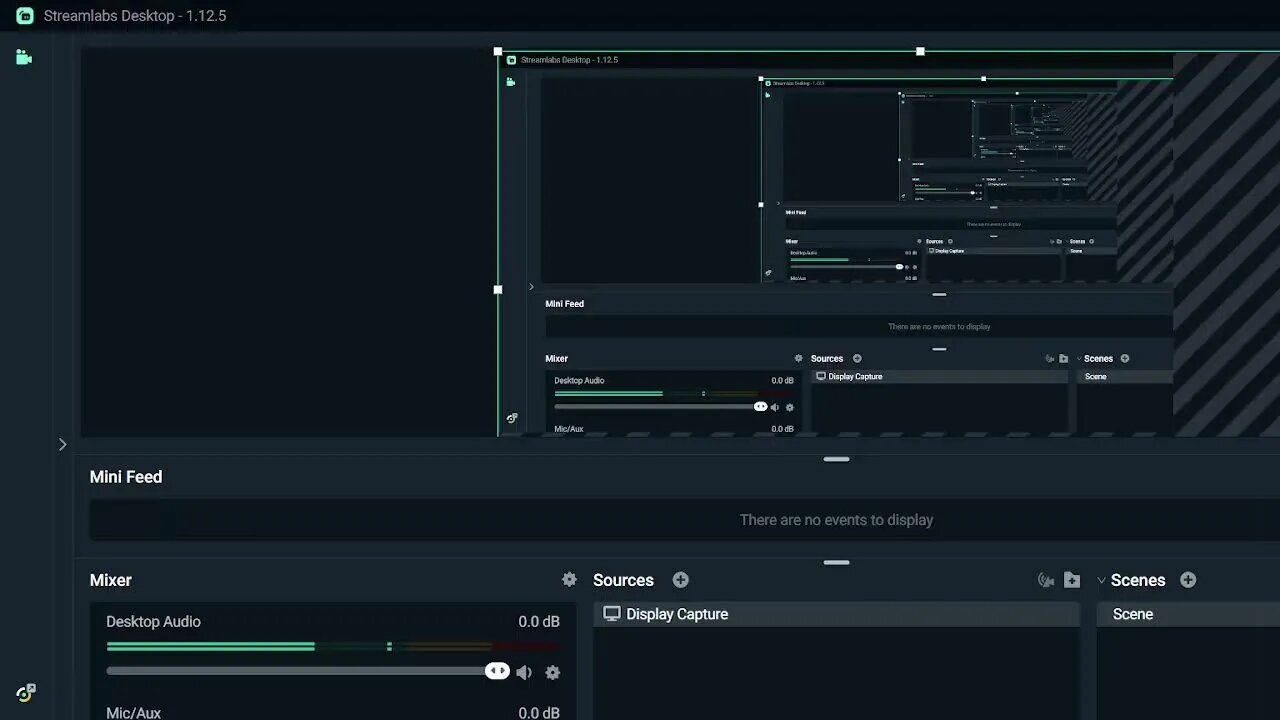Add a new scene with the plus icon
The height and width of the screenshot is (720, 1280).
click(x=1188, y=580)
